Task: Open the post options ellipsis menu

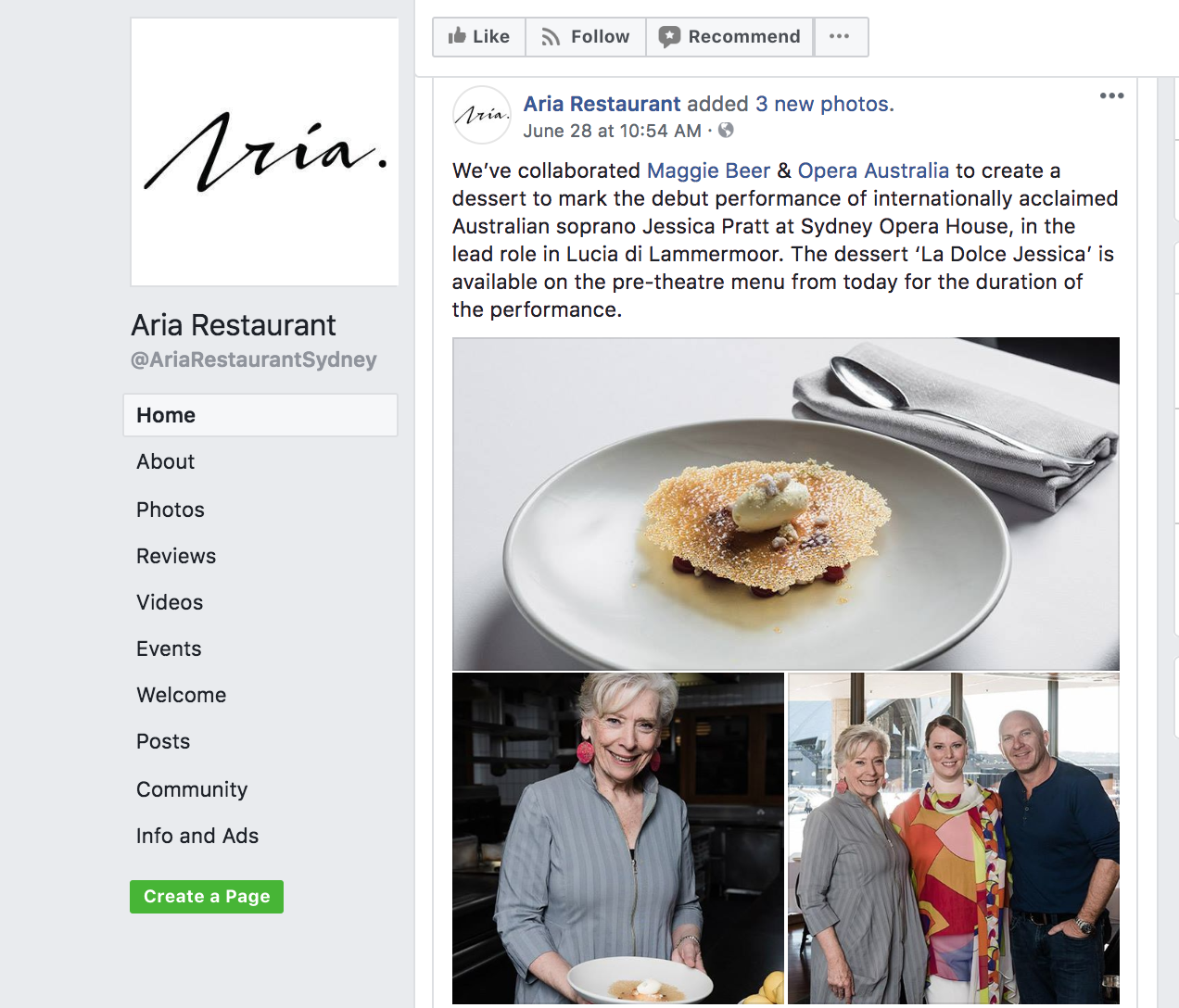Action: tap(1111, 95)
